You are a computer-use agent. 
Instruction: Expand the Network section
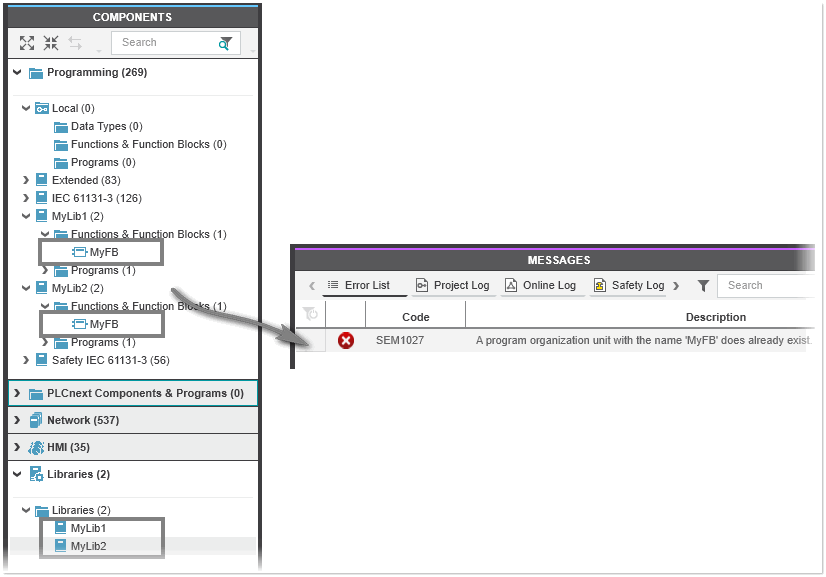(x=17, y=420)
